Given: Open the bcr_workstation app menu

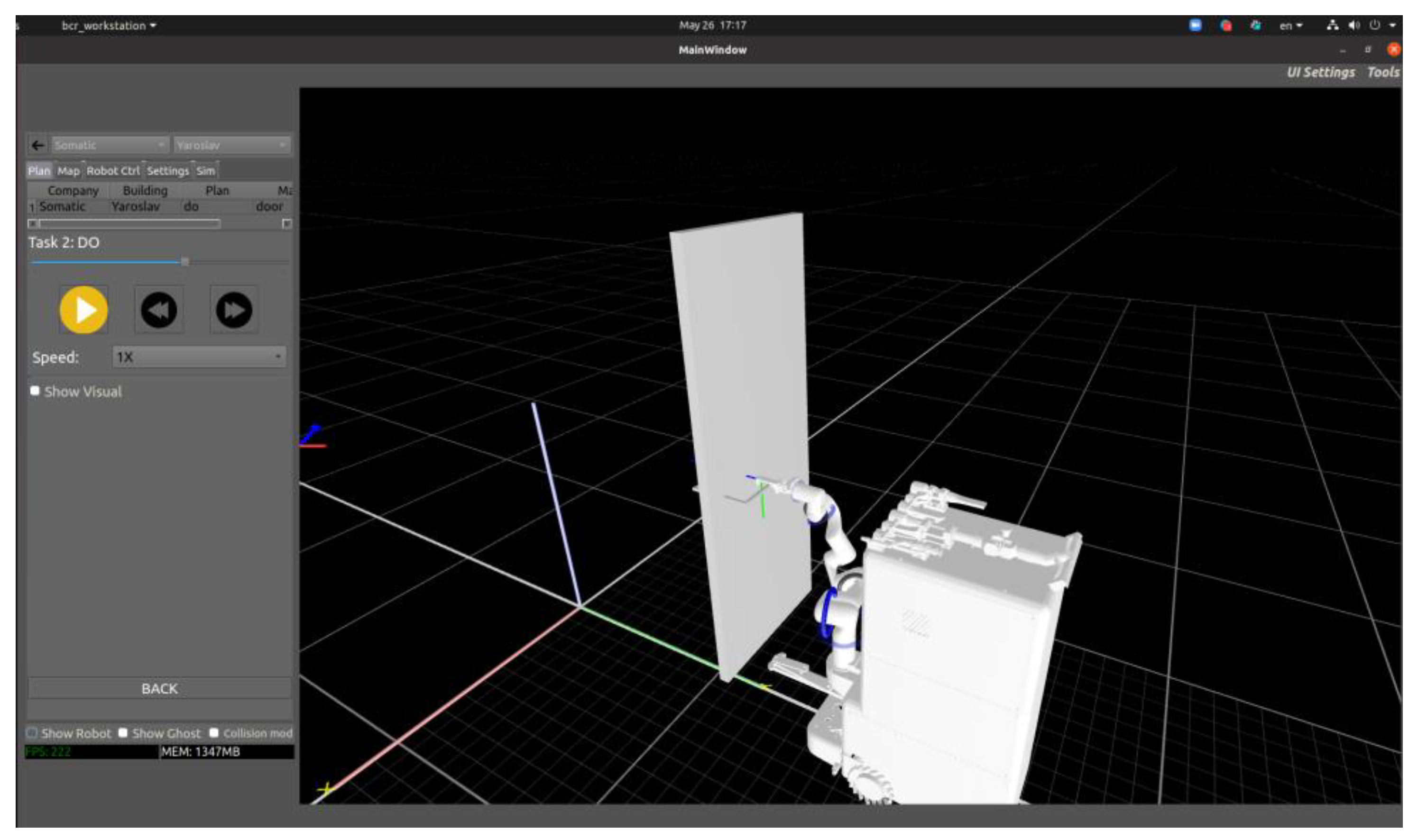Looking at the screenshot, I should pyautogui.click(x=109, y=26).
